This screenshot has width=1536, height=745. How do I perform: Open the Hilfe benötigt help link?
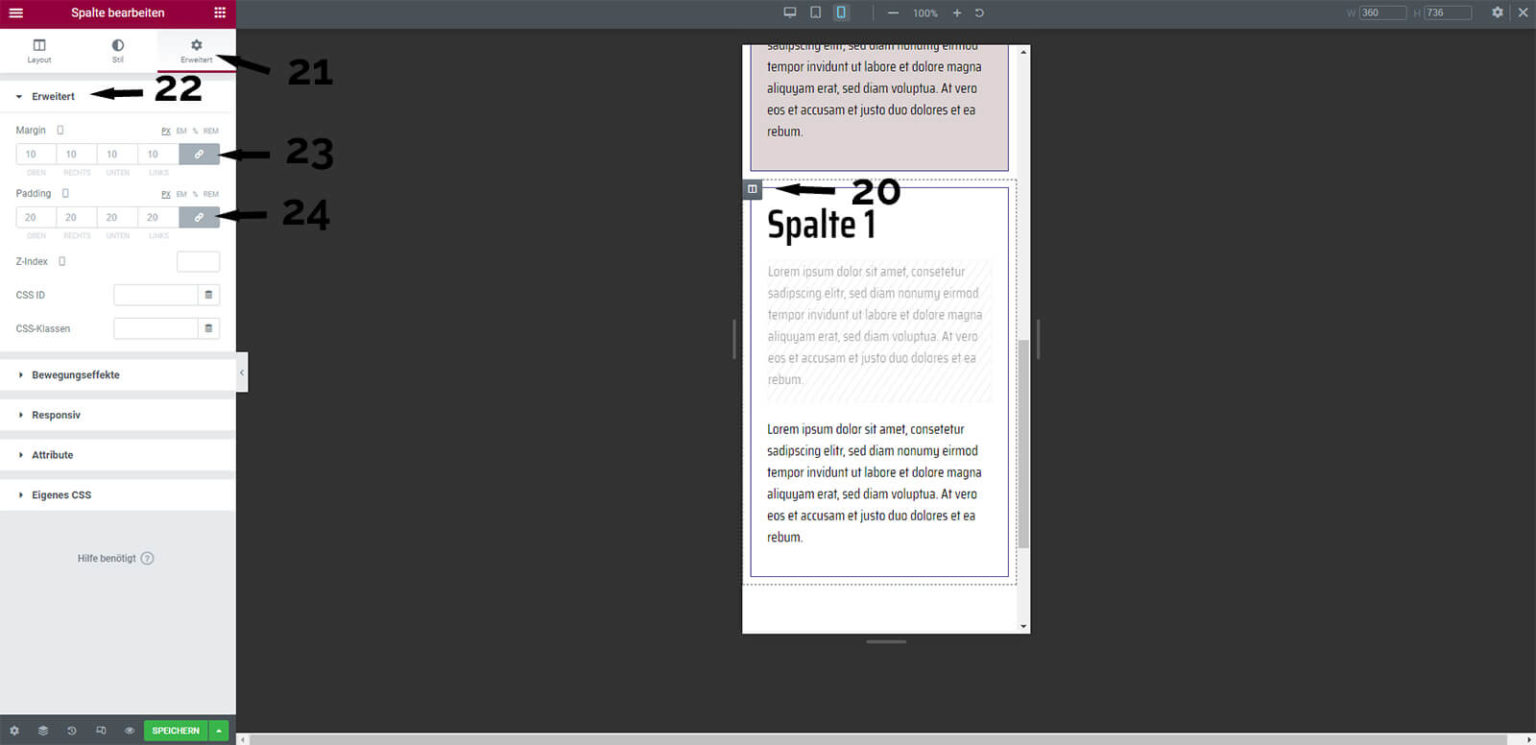click(116, 558)
